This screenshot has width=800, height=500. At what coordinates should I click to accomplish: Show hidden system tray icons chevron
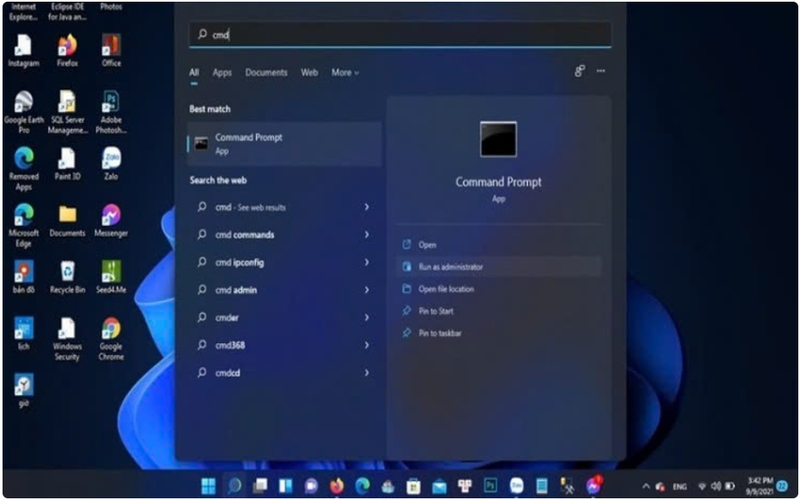(646, 486)
